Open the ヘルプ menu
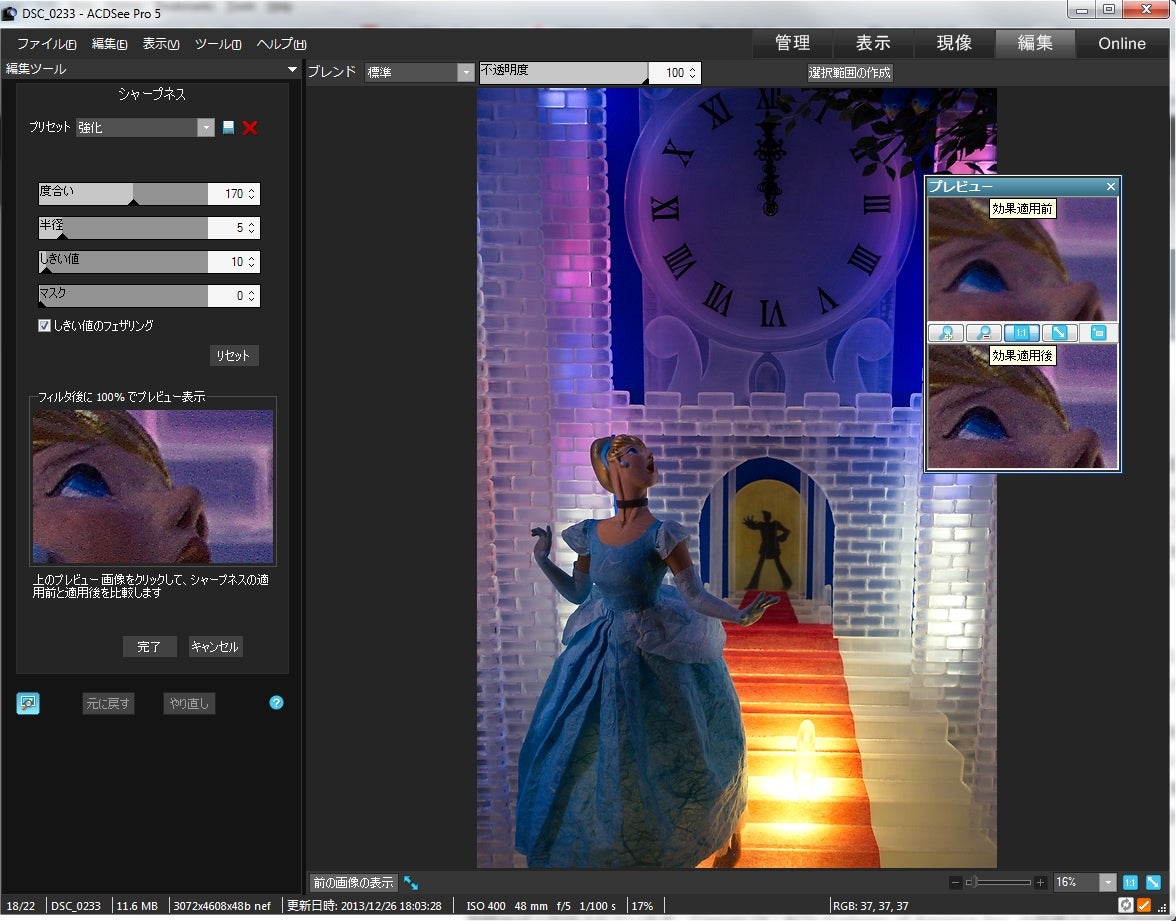Viewport: 1176px width, 921px height. coord(281,44)
